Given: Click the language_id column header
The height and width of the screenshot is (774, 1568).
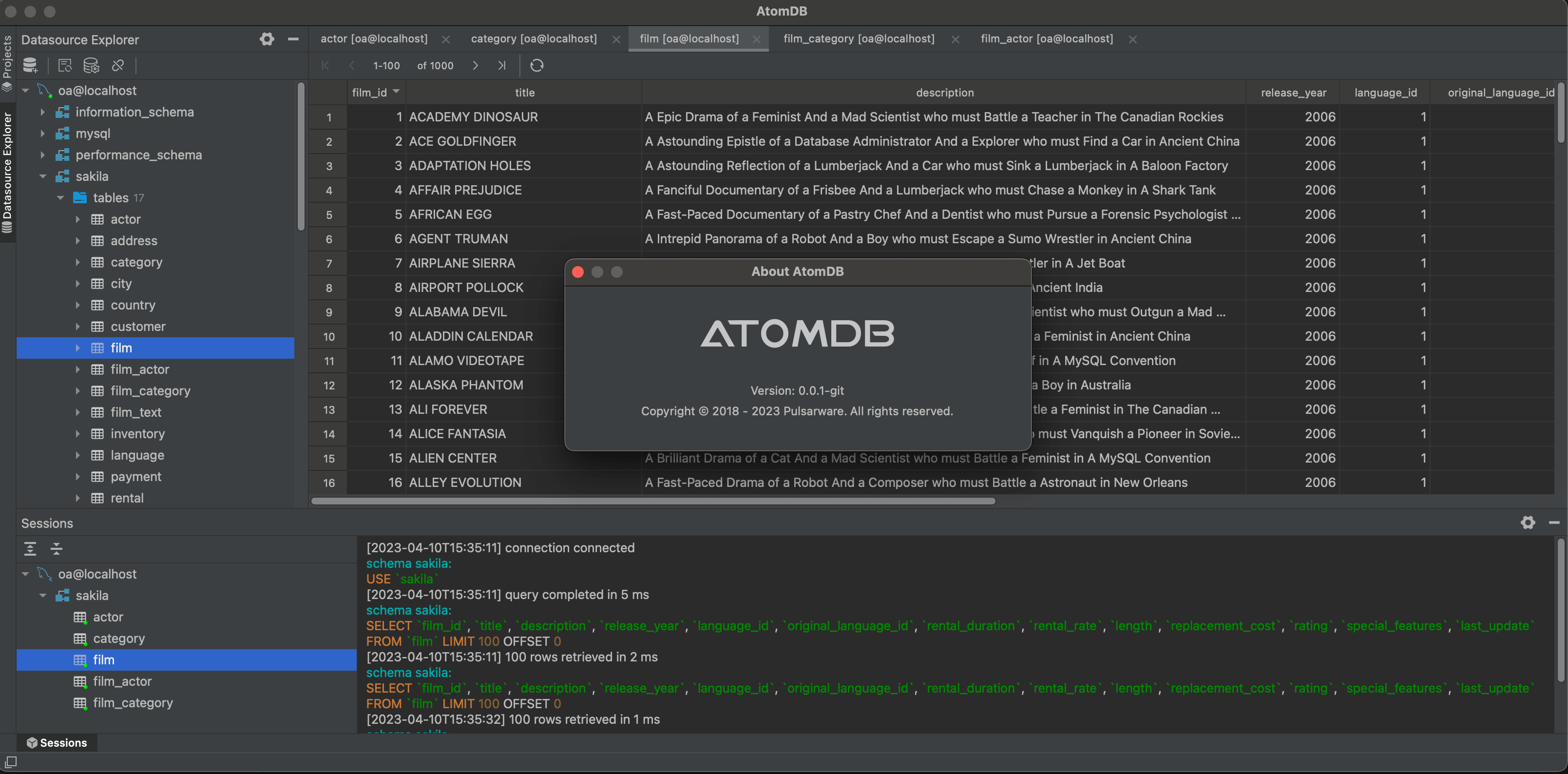Looking at the screenshot, I should [1385, 93].
